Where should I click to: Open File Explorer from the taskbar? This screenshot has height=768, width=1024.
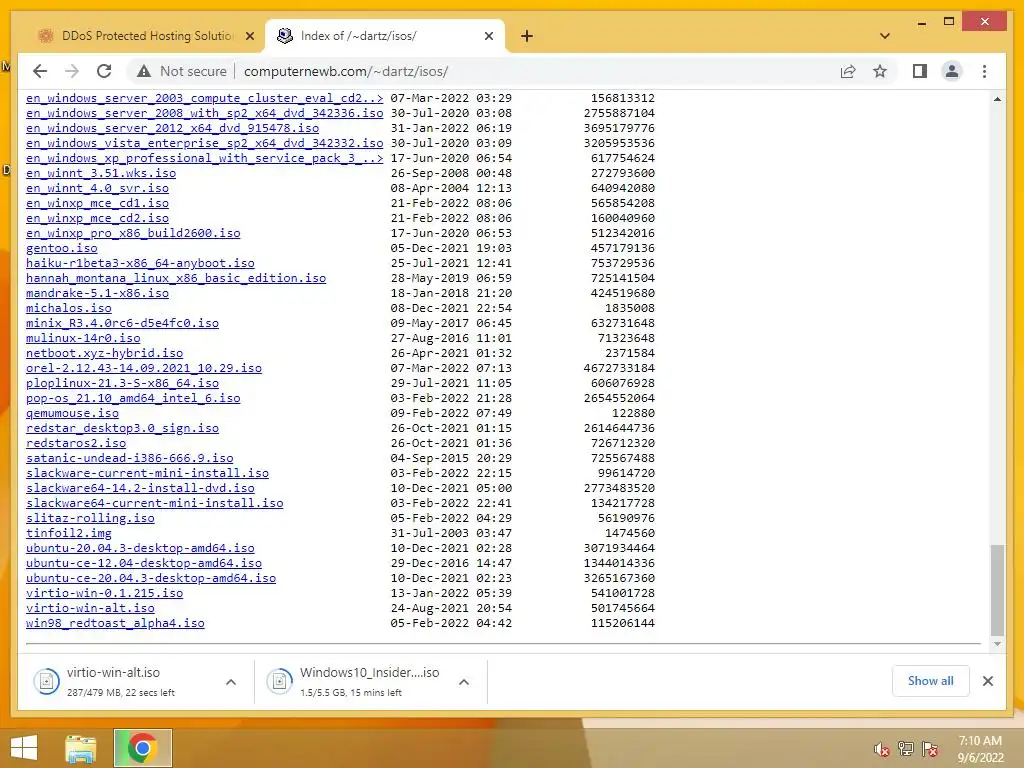[x=81, y=748]
